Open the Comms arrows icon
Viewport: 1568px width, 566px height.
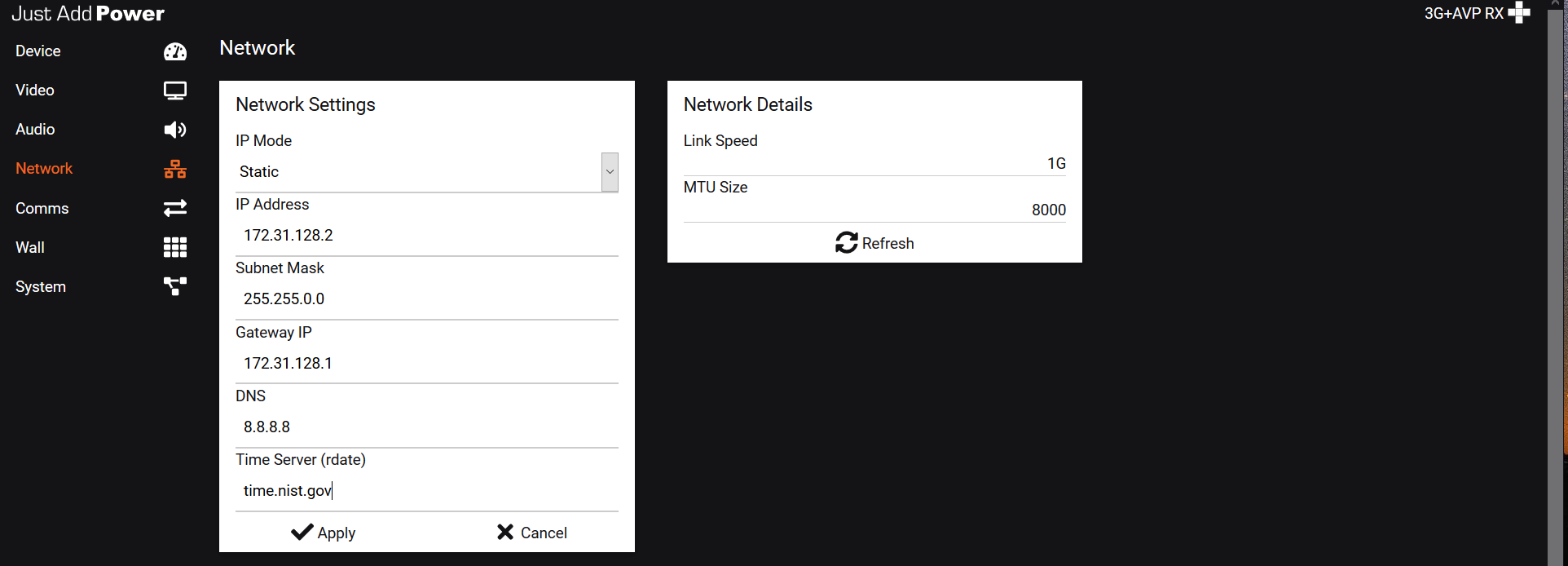pyautogui.click(x=175, y=208)
